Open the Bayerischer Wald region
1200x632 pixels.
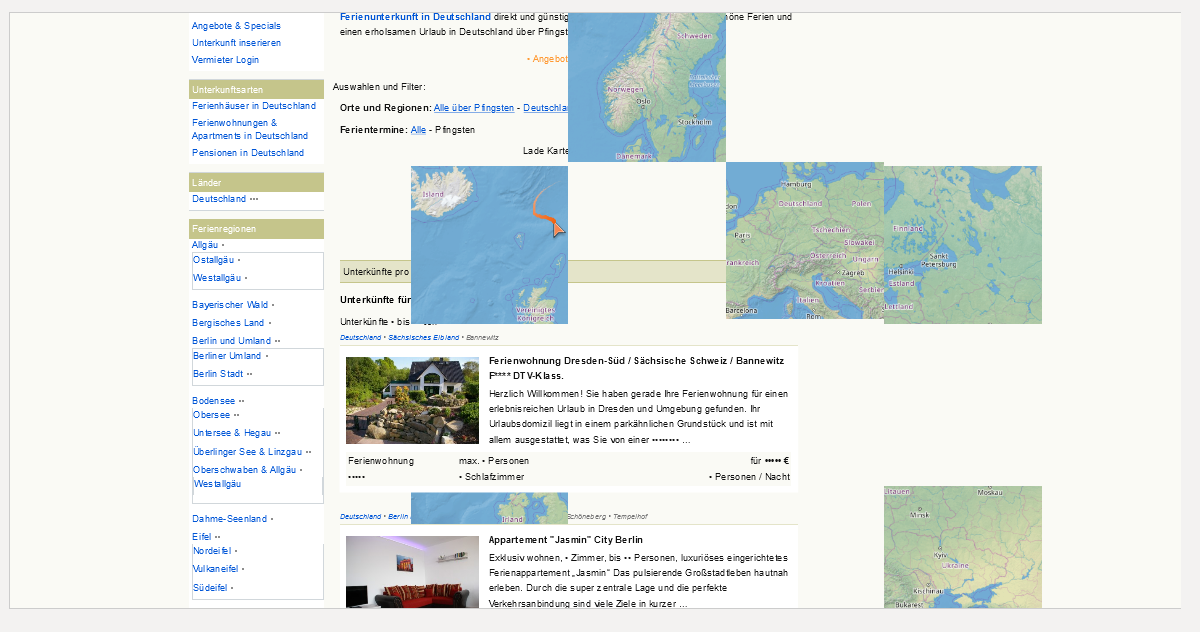tap(230, 305)
